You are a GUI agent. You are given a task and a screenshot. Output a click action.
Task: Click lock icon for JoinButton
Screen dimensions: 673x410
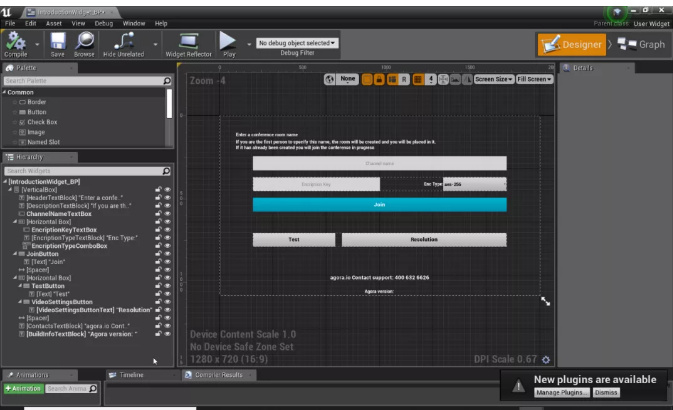(158, 254)
